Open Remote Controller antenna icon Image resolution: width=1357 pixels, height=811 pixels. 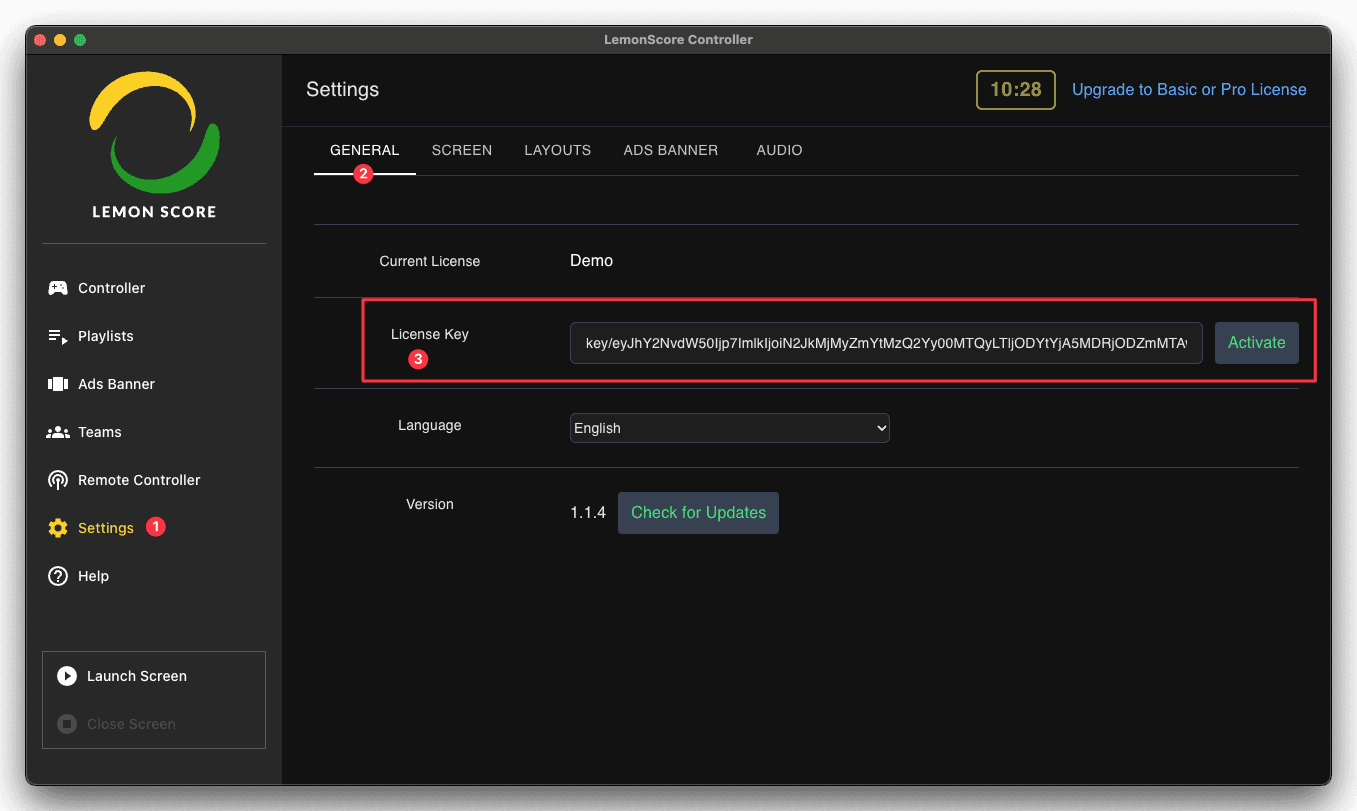pos(58,480)
